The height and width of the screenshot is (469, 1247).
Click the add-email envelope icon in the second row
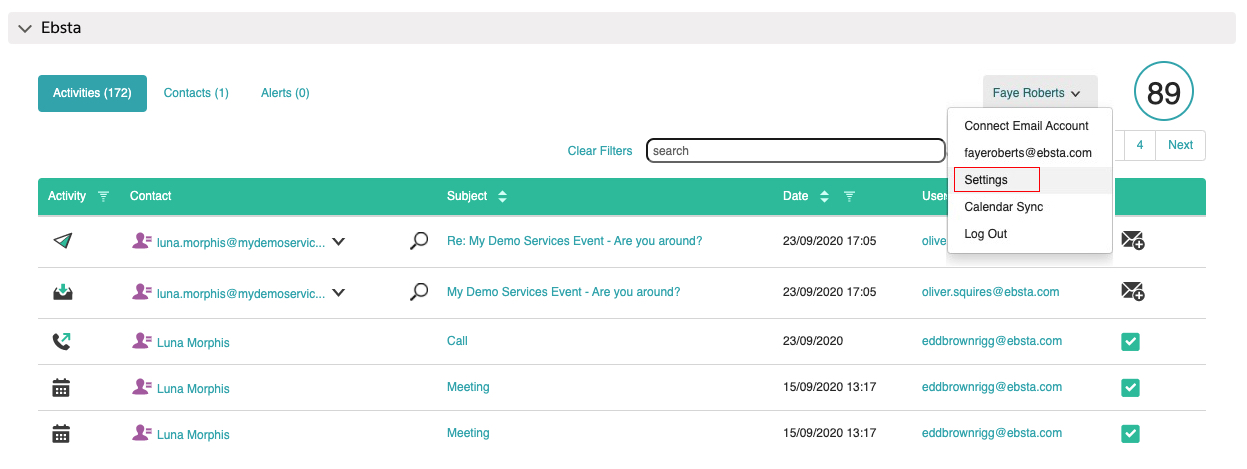[x=1132, y=292]
